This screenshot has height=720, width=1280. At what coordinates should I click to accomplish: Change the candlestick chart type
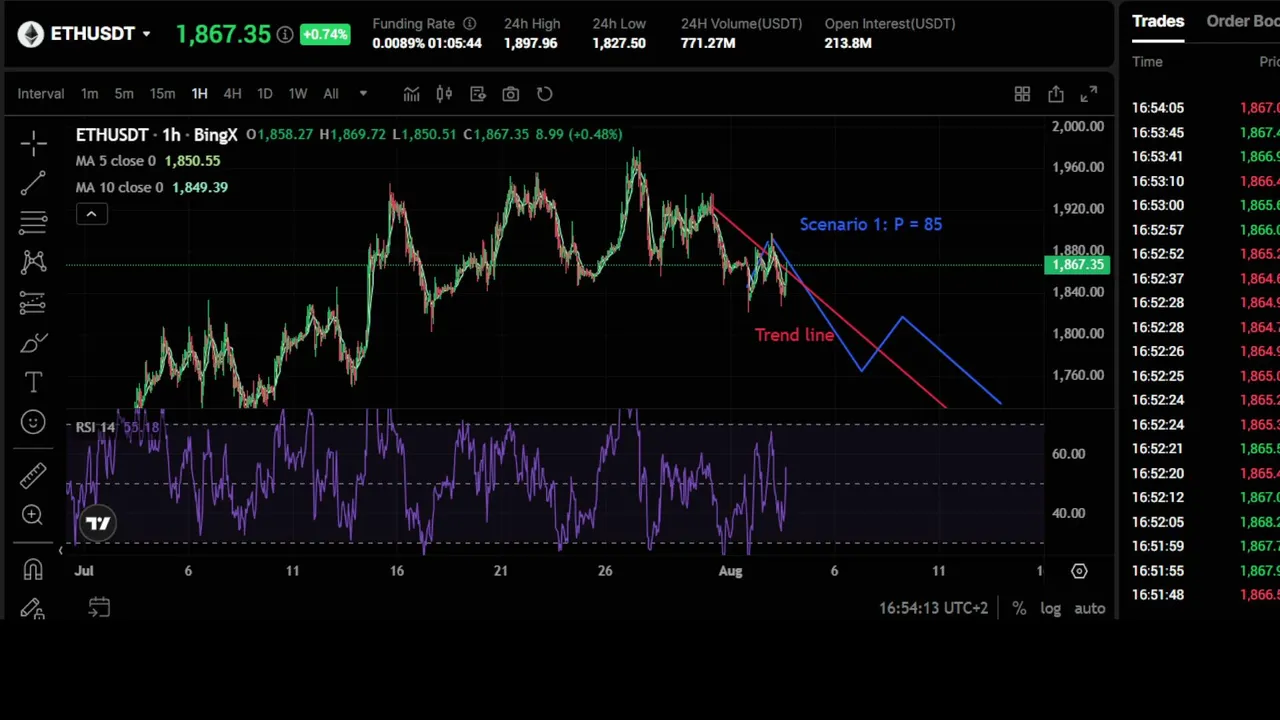[x=444, y=94]
